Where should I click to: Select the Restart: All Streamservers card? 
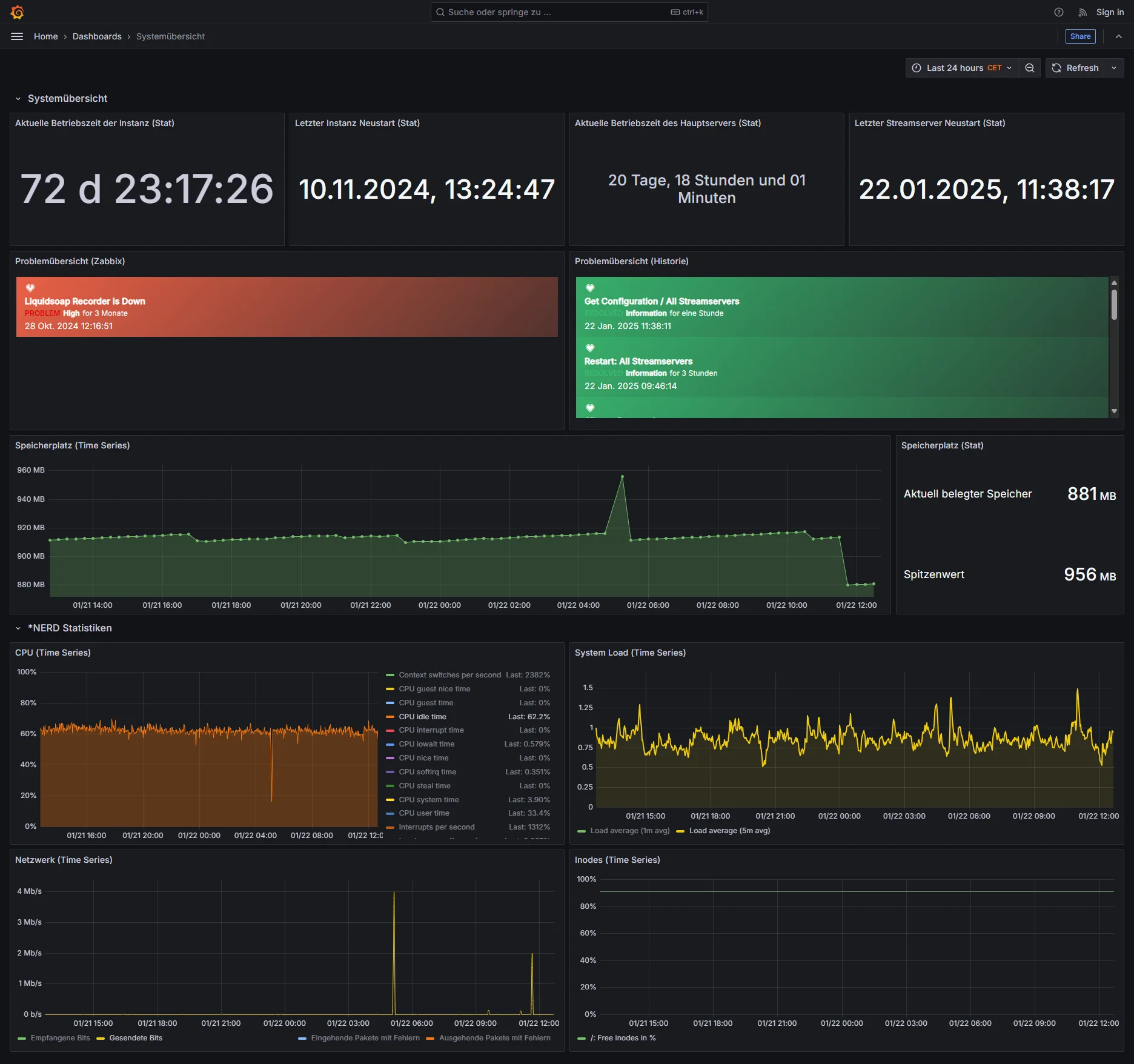click(x=842, y=367)
